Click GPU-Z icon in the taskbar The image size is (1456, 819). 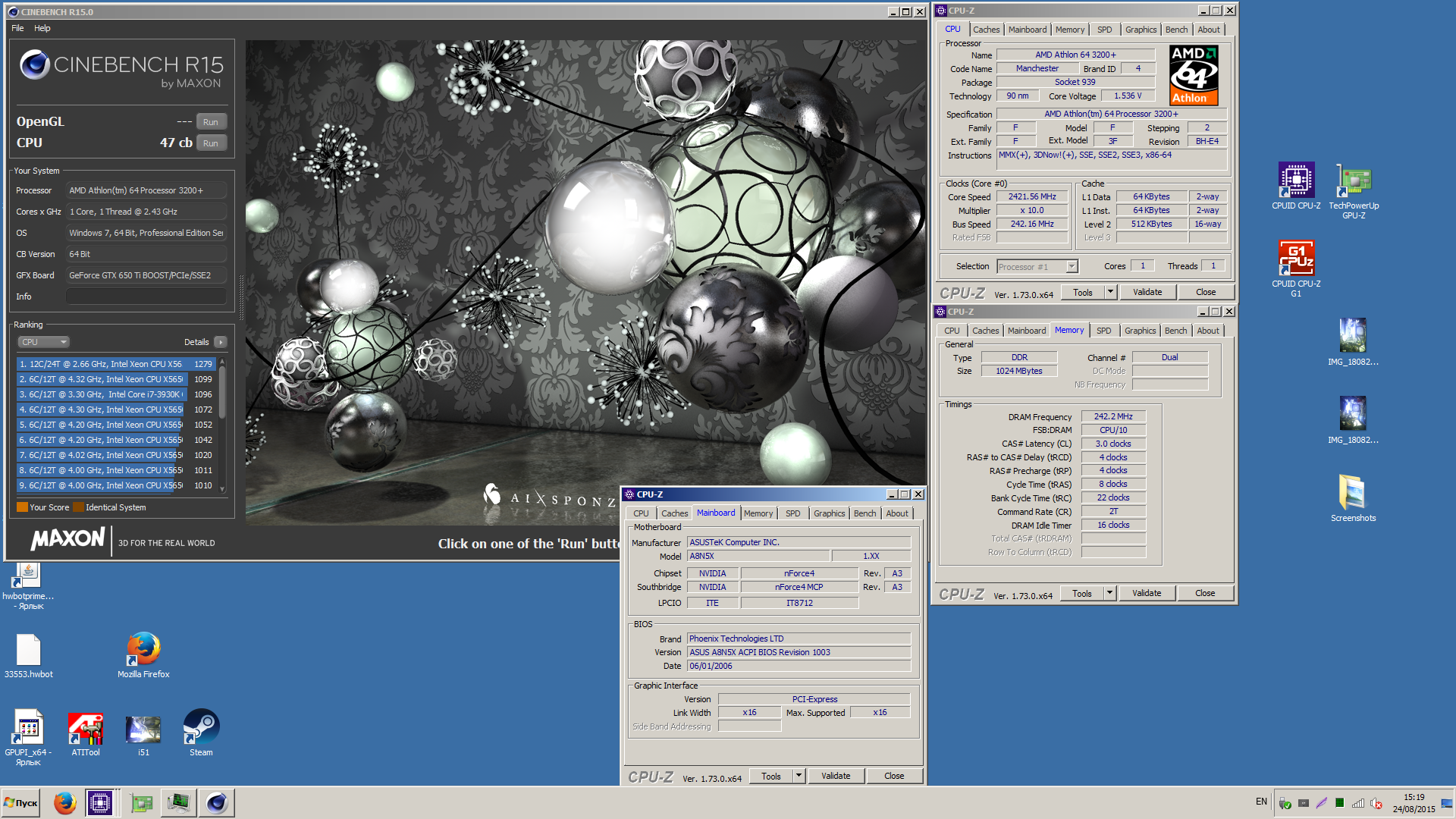click(x=142, y=802)
